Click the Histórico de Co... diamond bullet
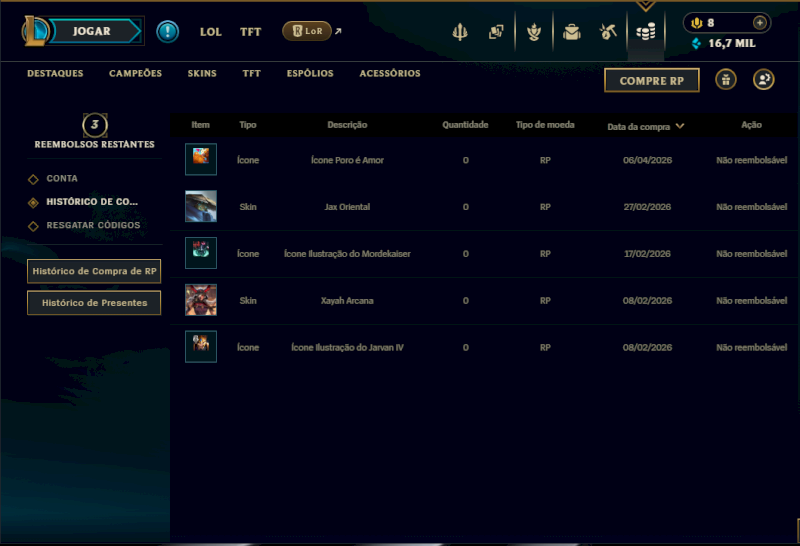The height and width of the screenshot is (546, 800). click(x=33, y=203)
